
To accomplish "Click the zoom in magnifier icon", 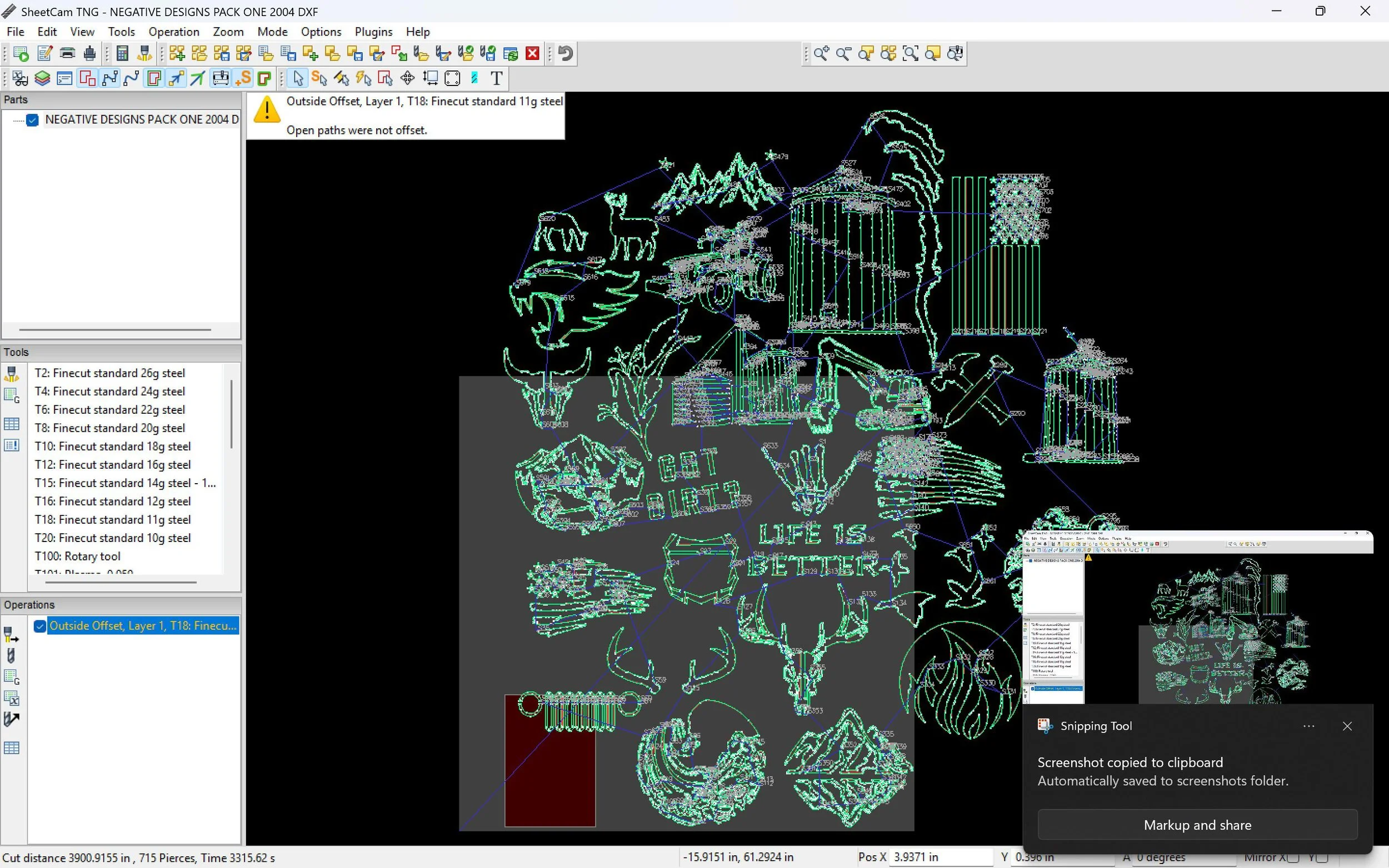I will pos(821,53).
